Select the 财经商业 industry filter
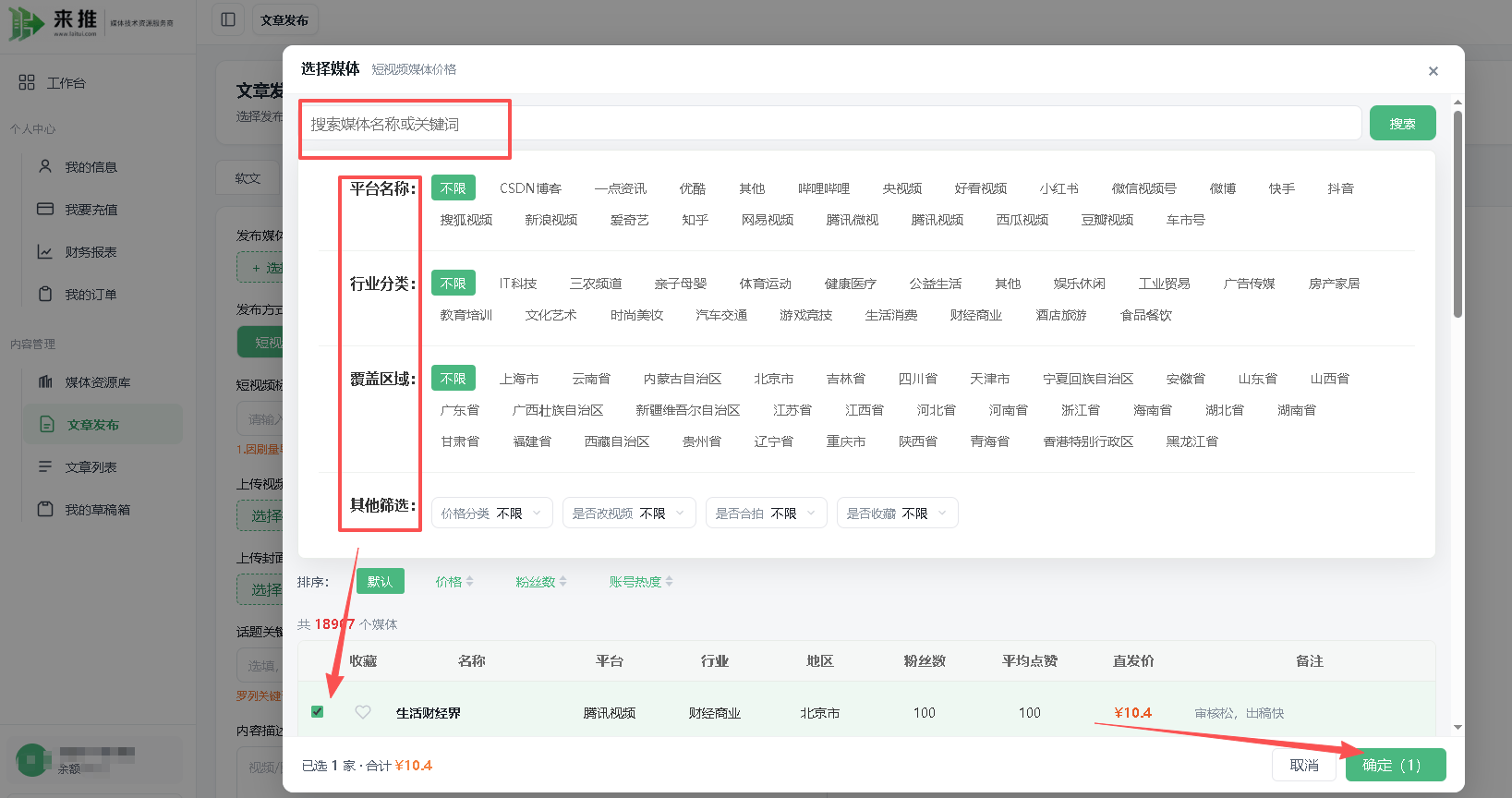1512x798 pixels. click(975, 315)
